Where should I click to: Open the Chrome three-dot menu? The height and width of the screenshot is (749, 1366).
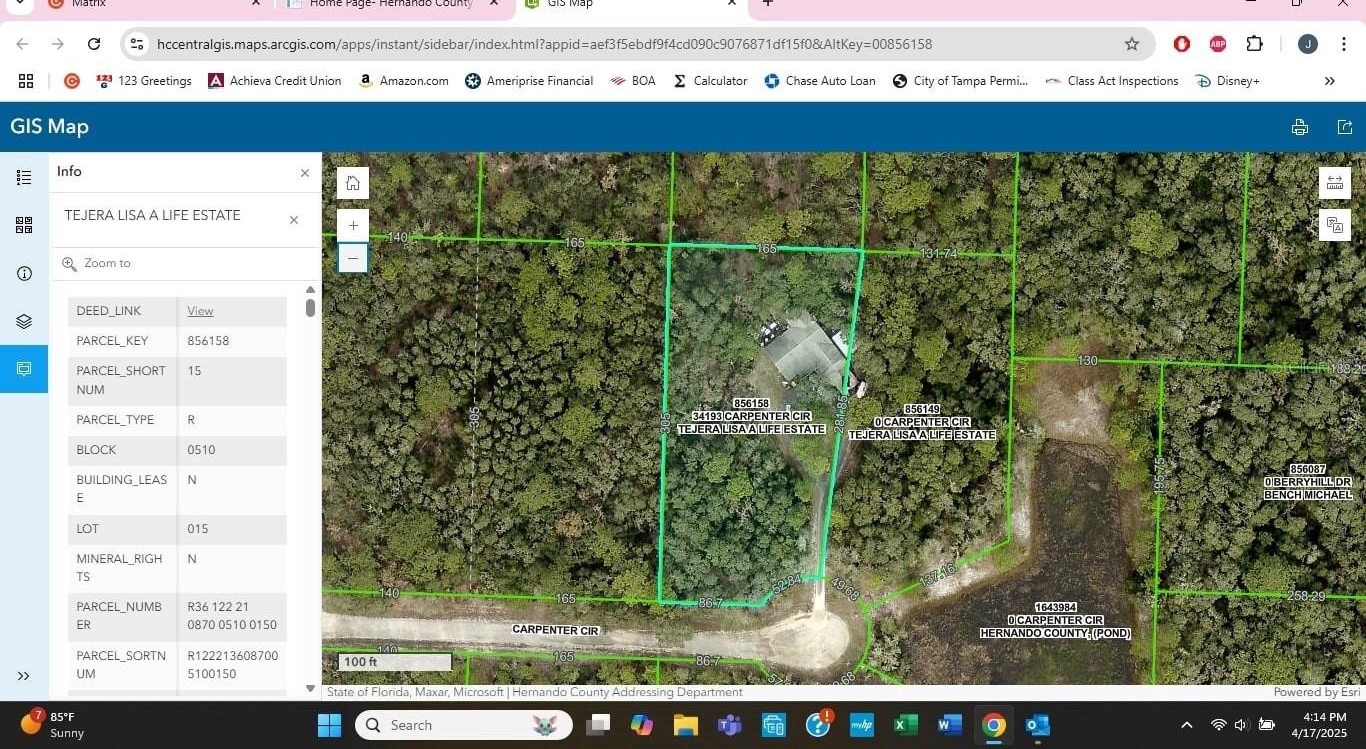(1345, 44)
